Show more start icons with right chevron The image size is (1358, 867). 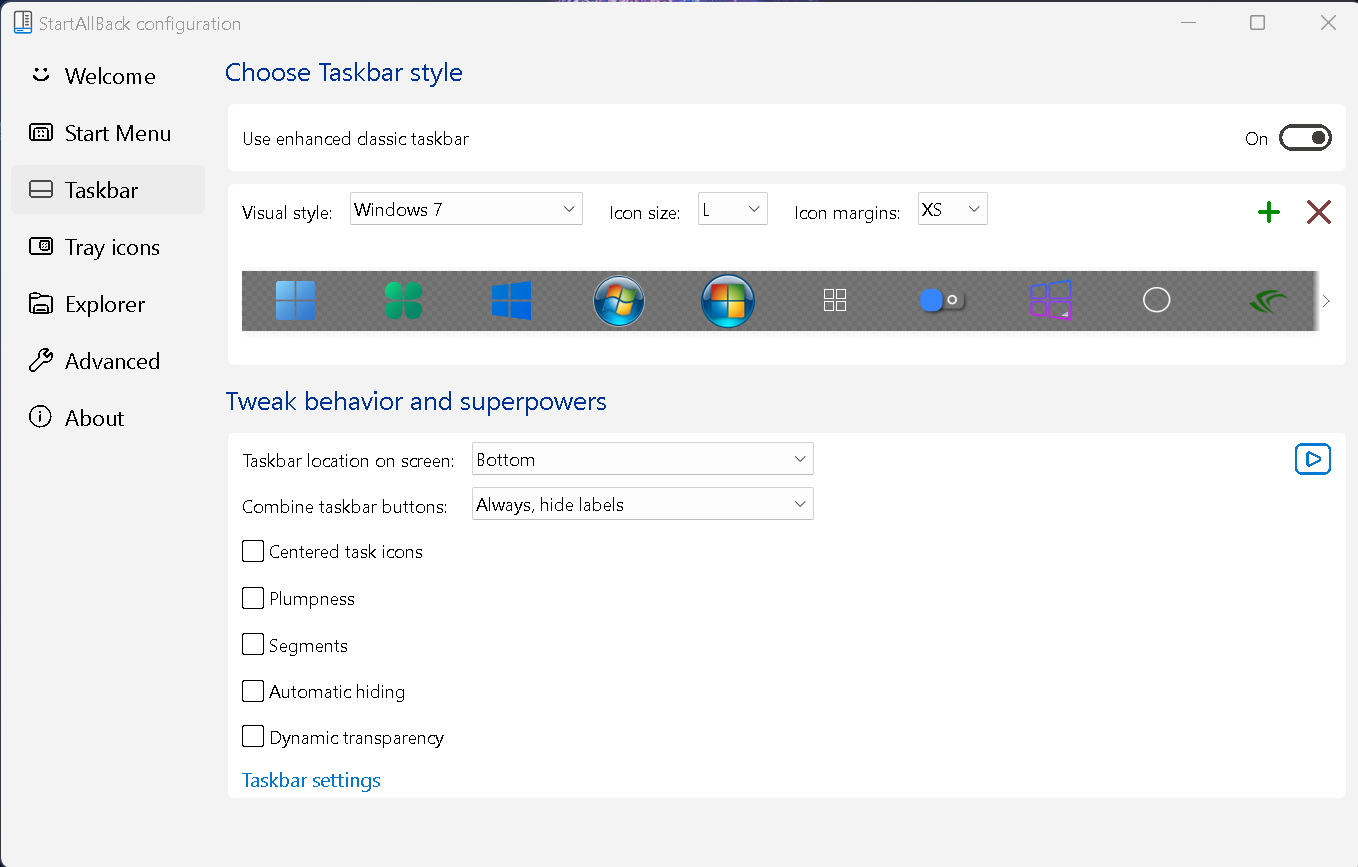click(x=1326, y=300)
